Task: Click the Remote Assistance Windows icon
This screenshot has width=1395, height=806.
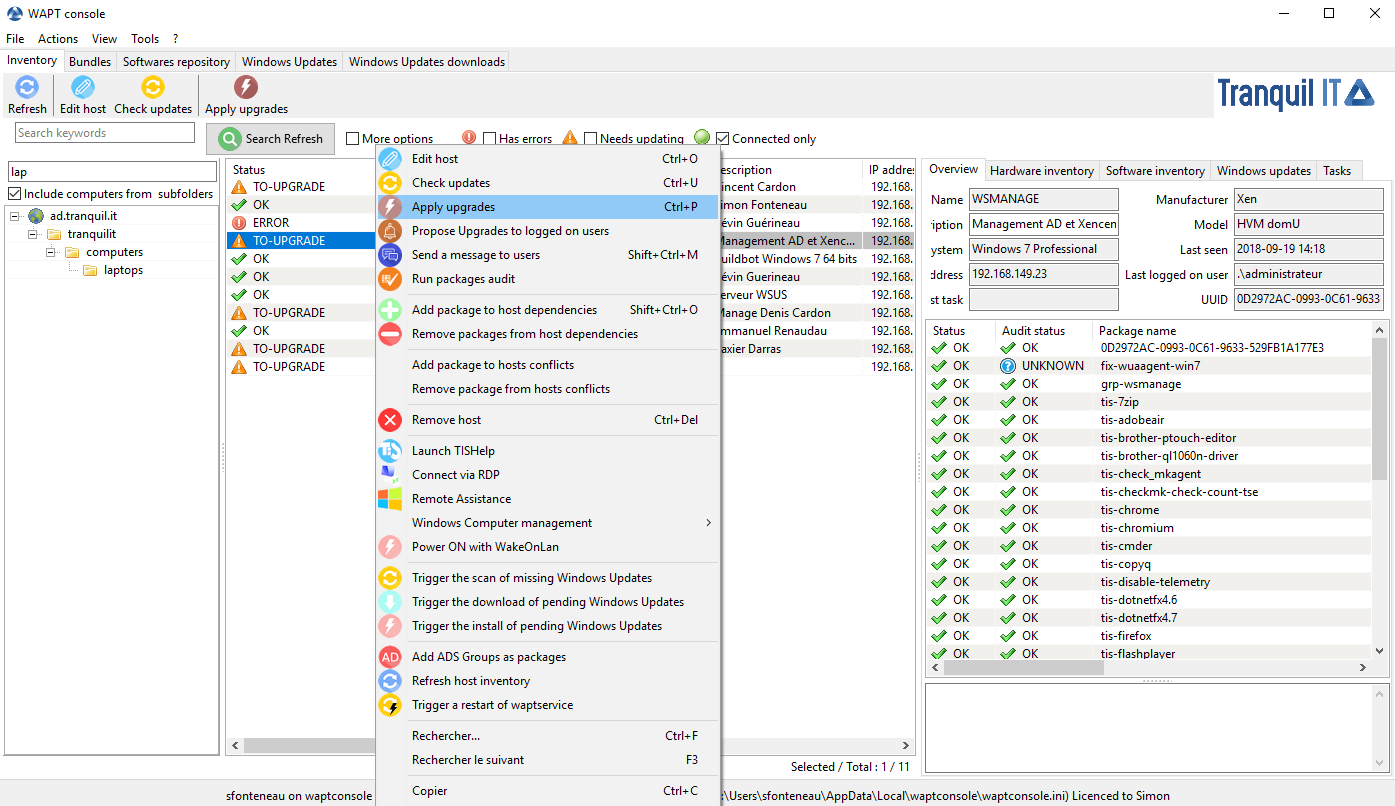Action: (390, 499)
